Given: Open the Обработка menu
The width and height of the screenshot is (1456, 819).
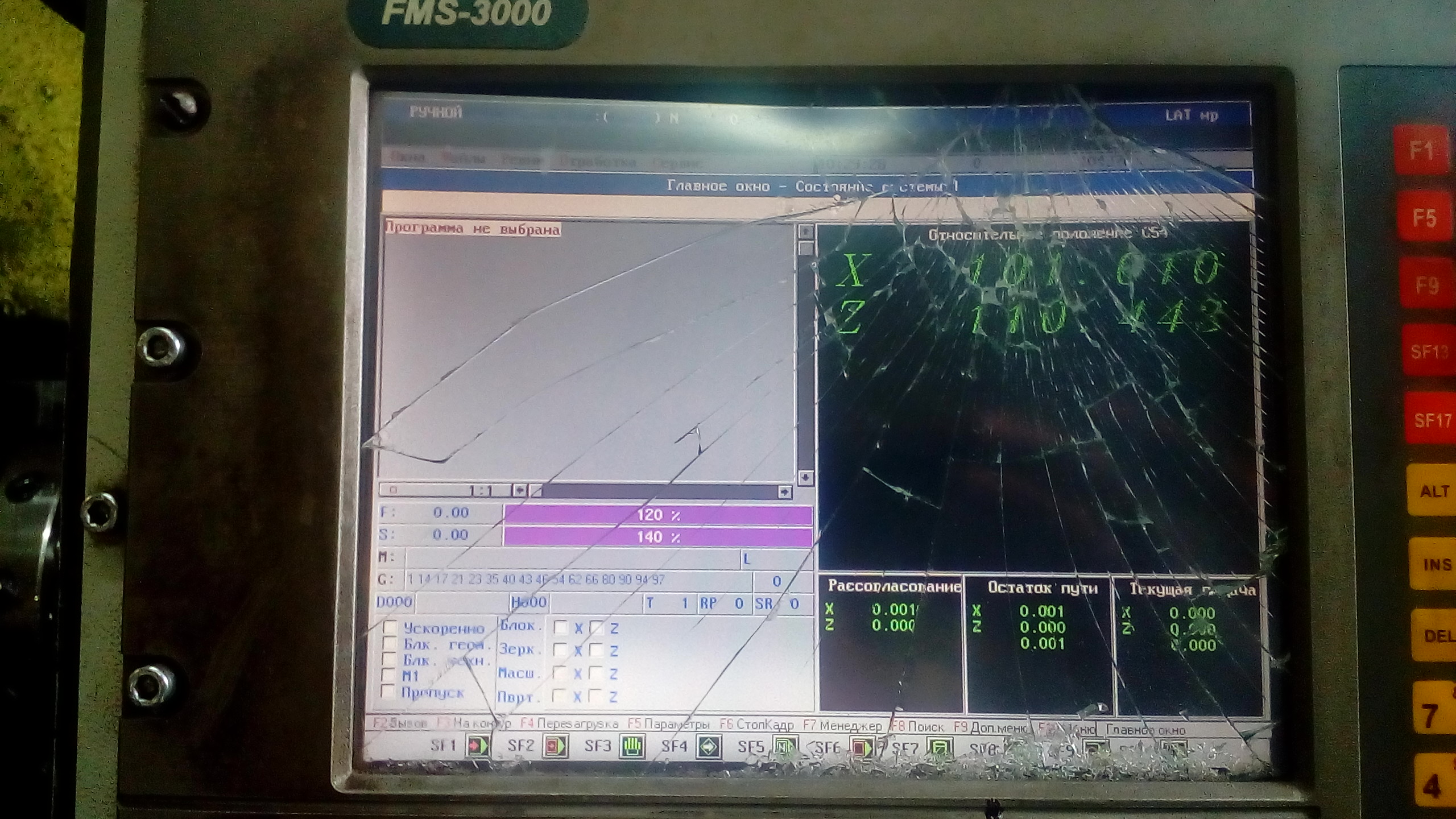Looking at the screenshot, I should [597, 162].
